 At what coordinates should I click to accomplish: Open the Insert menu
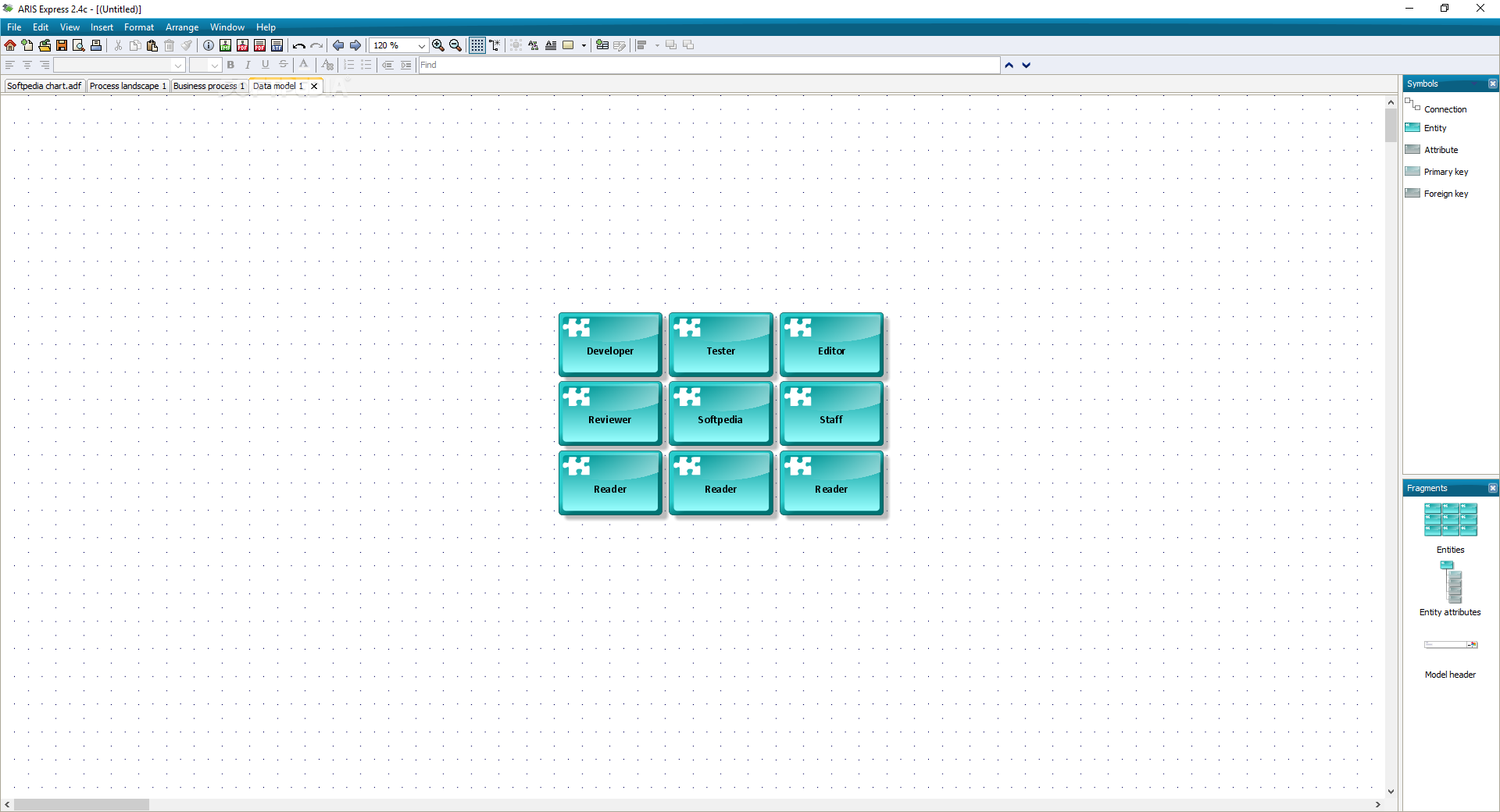(102, 27)
